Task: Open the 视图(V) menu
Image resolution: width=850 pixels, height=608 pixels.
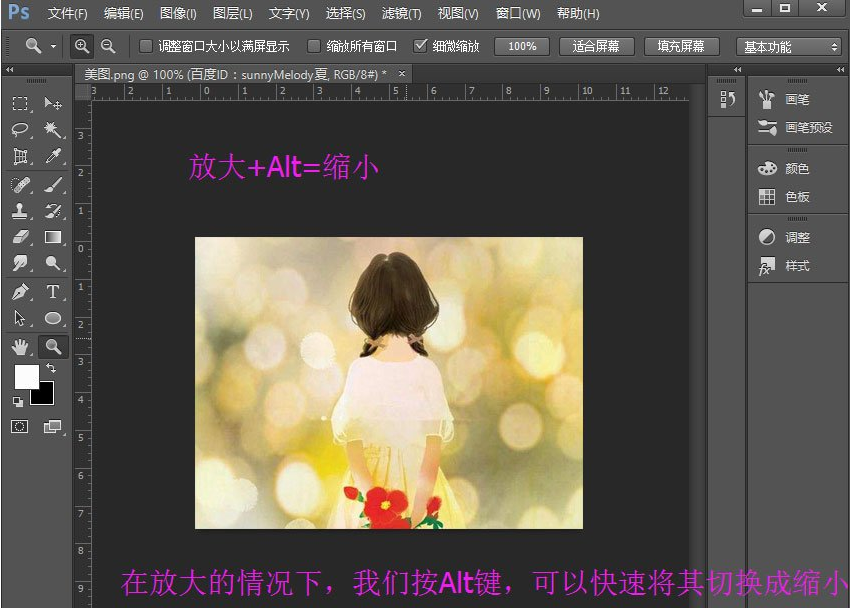Action: [458, 14]
